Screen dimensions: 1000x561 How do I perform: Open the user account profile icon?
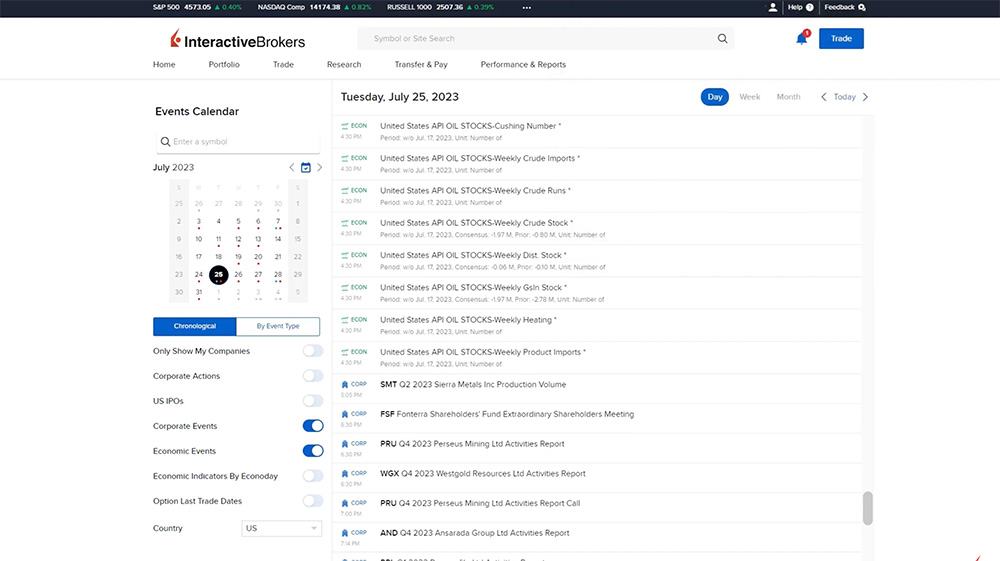pyautogui.click(x=773, y=7)
